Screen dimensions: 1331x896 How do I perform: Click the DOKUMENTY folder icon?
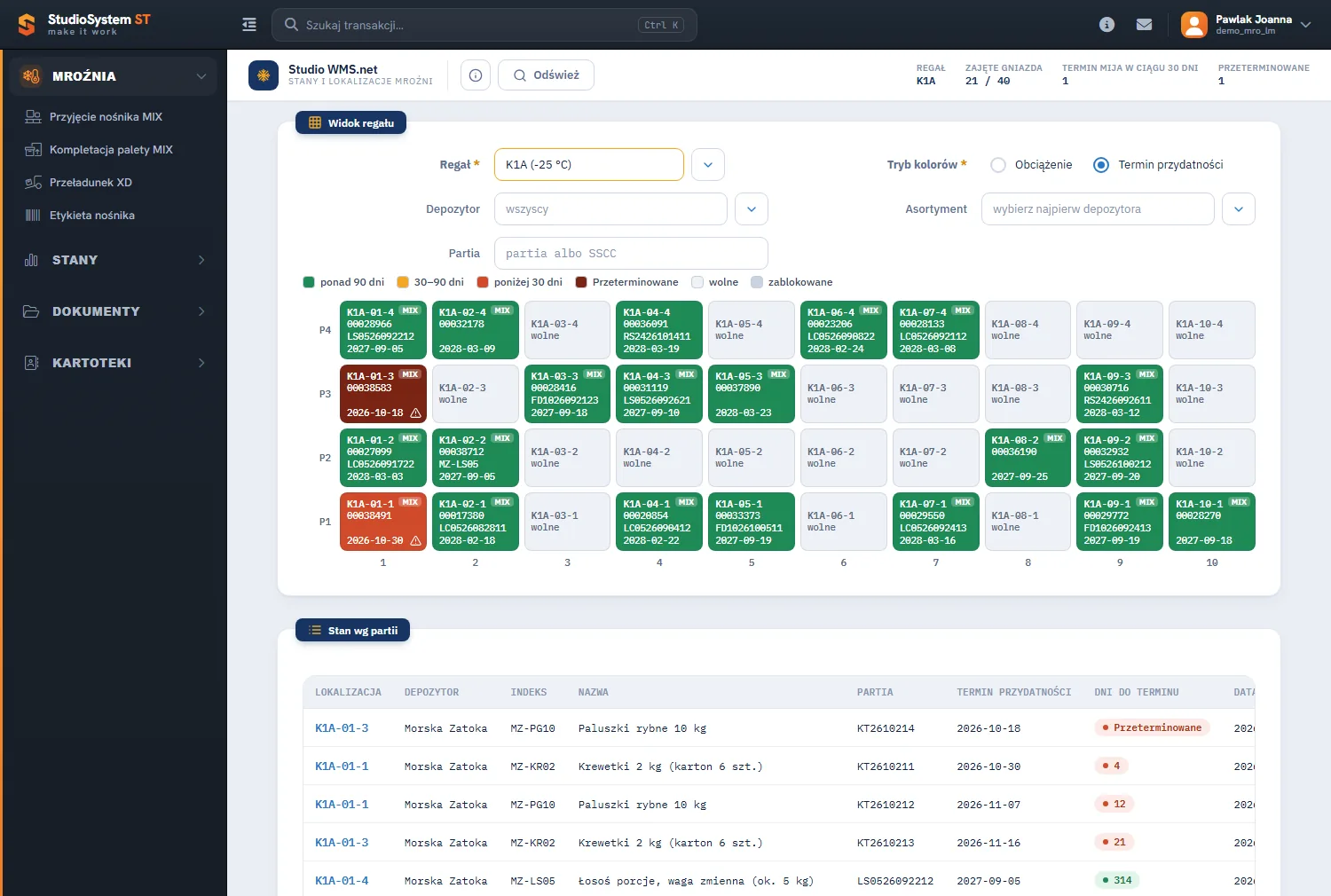click(32, 311)
